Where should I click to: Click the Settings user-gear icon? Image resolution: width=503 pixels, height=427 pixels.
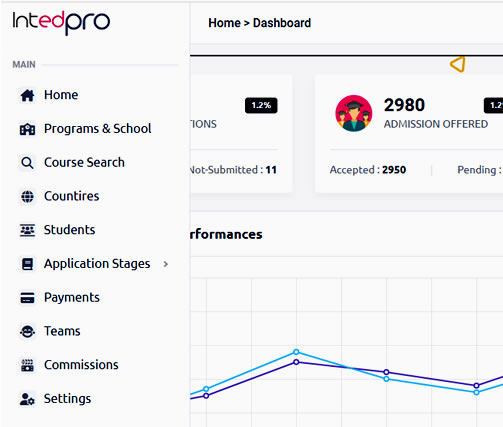pyautogui.click(x=27, y=399)
